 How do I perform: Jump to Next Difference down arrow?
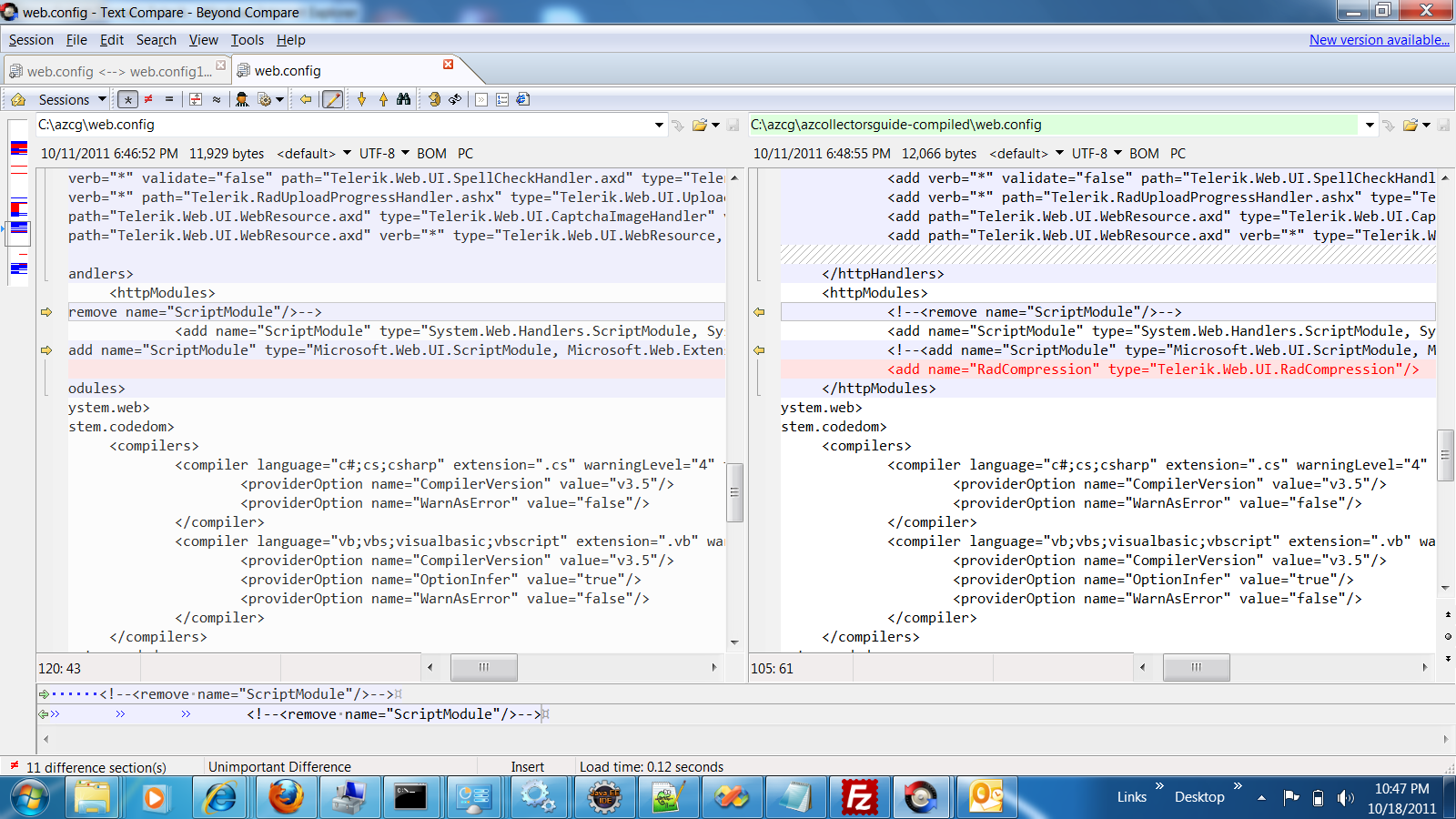click(362, 99)
